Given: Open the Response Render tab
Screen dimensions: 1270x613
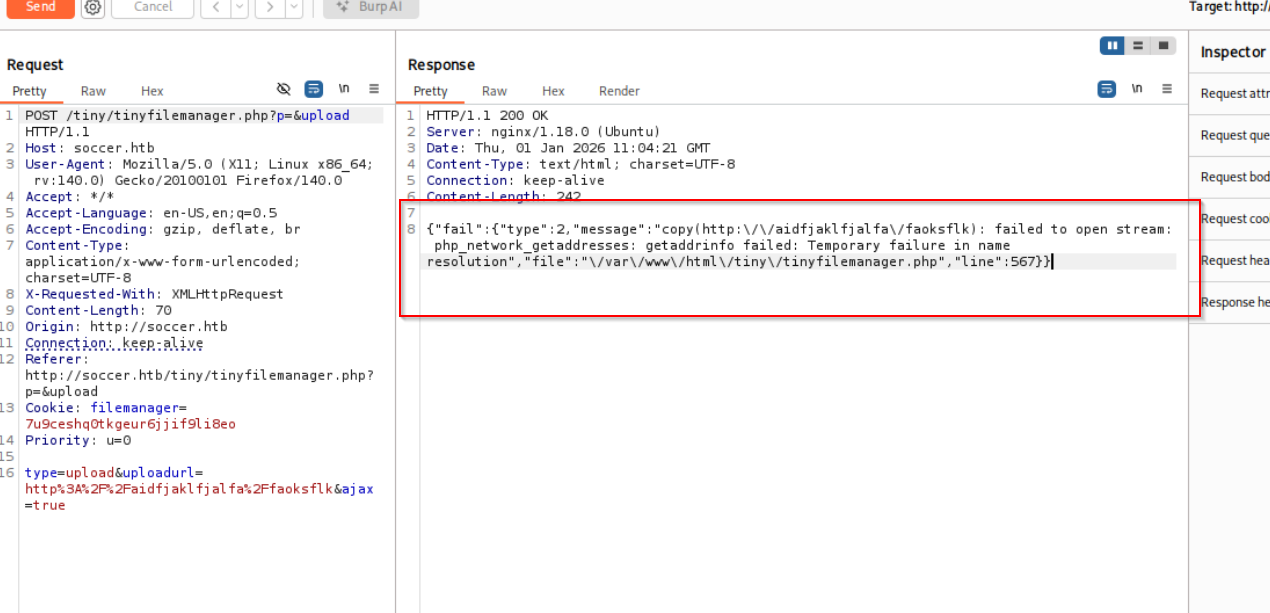Looking at the screenshot, I should [619, 91].
